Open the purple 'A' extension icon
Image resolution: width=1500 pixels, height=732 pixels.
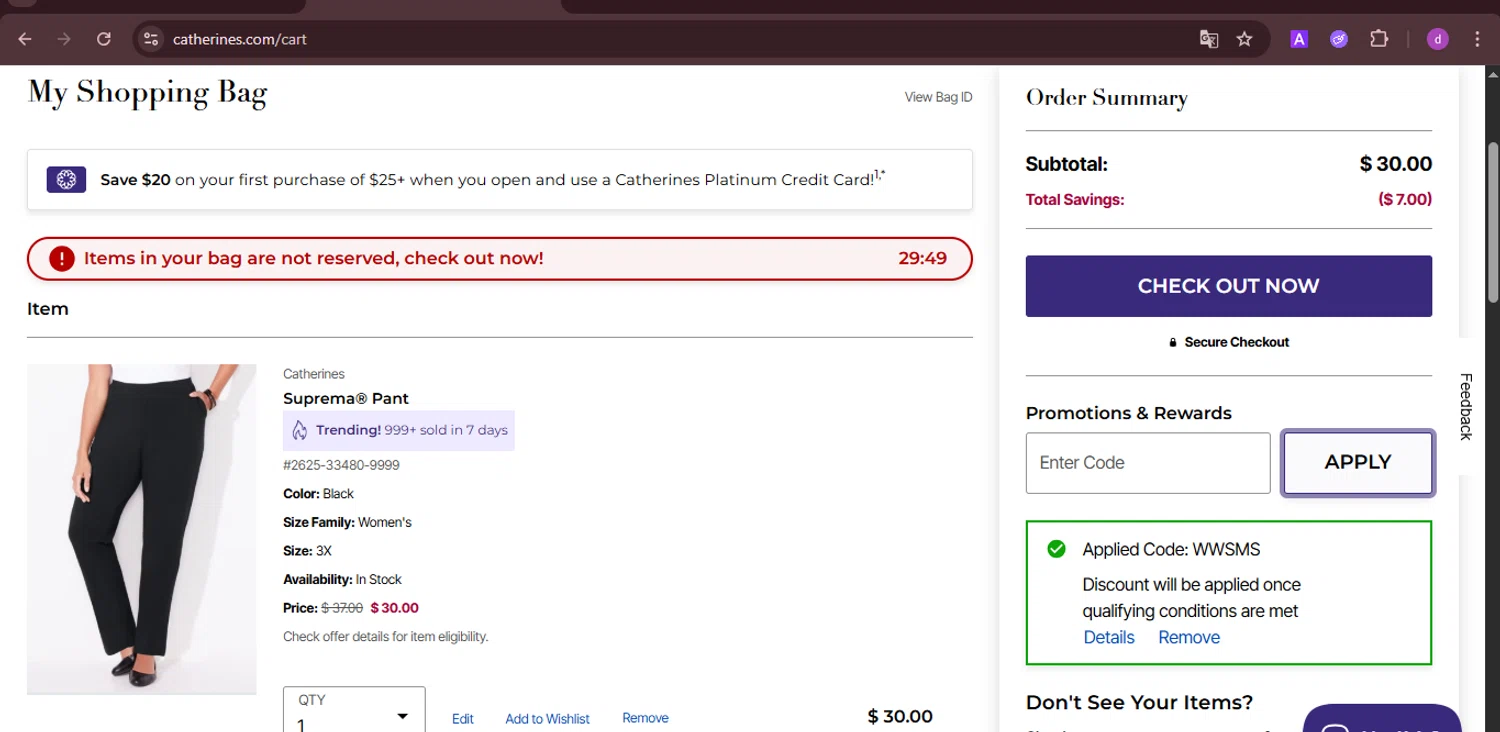click(1299, 39)
